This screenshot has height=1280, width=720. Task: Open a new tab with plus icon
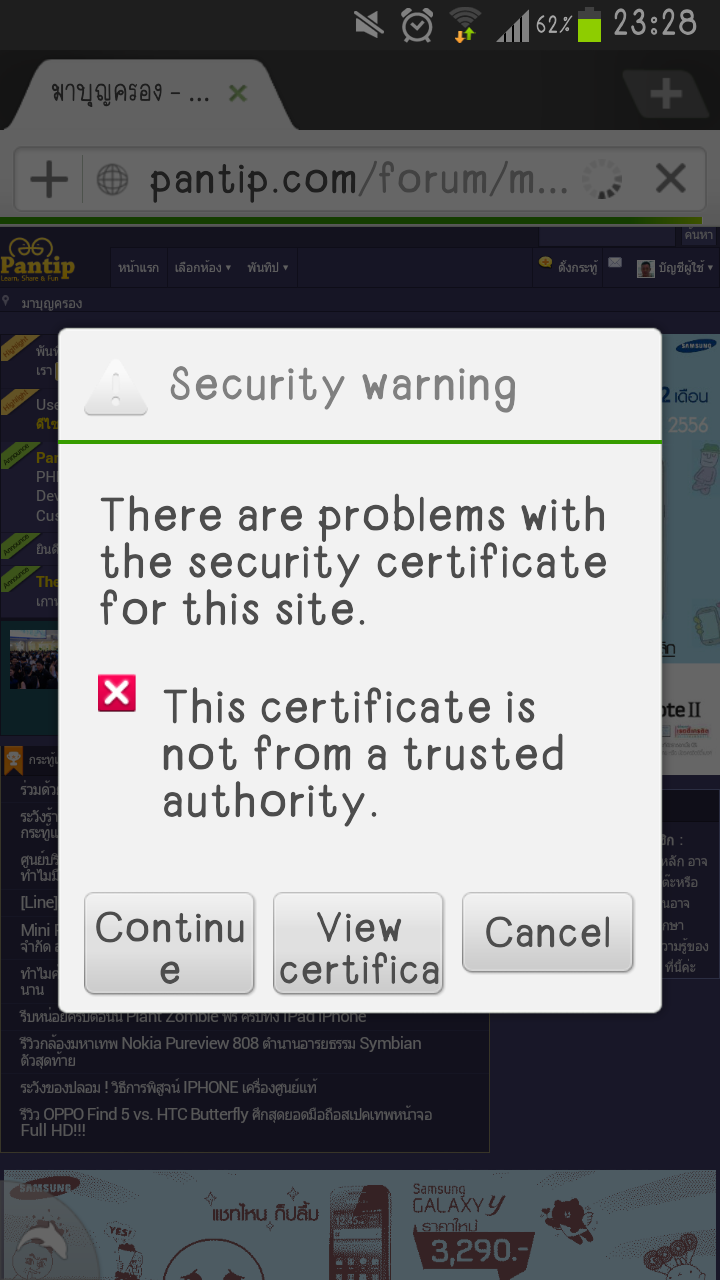tap(665, 96)
